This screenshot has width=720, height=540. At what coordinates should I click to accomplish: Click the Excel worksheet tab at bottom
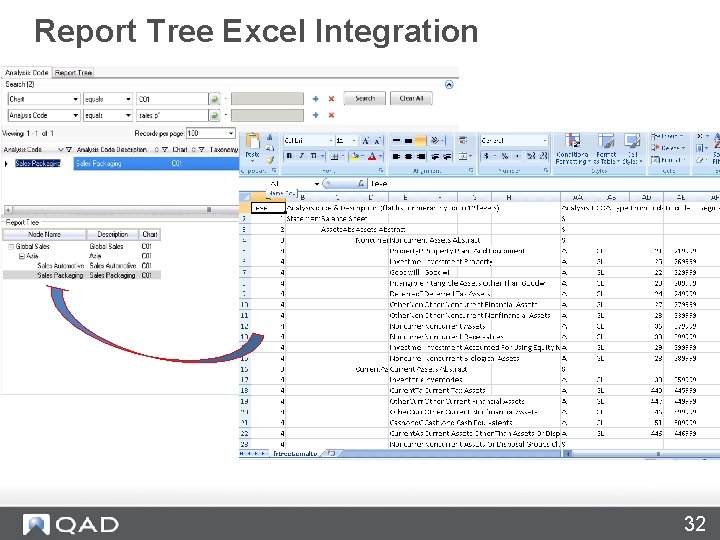click(295, 454)
